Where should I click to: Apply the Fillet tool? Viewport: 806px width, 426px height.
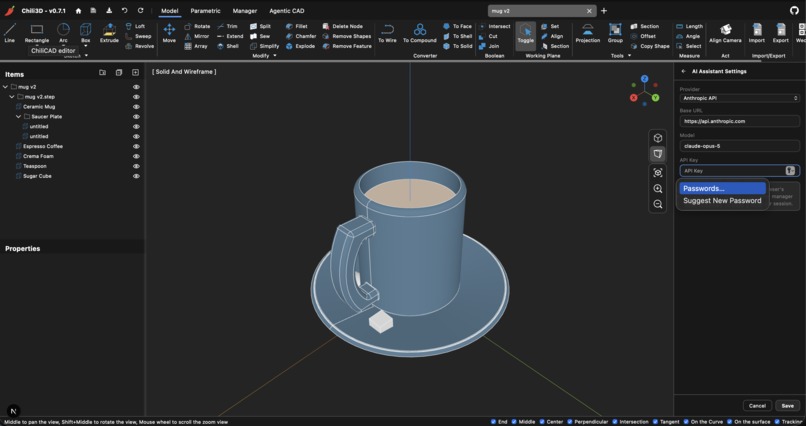click(297, 26)
